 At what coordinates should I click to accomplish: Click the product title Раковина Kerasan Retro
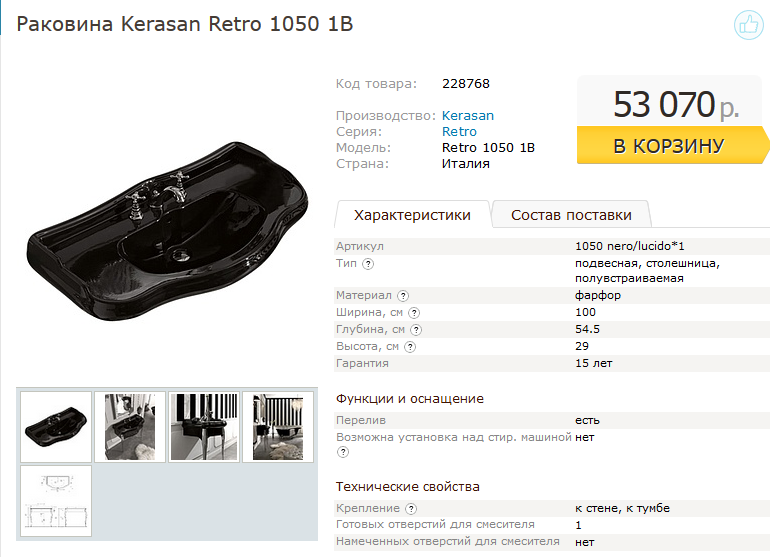click(x=185, y=24)
